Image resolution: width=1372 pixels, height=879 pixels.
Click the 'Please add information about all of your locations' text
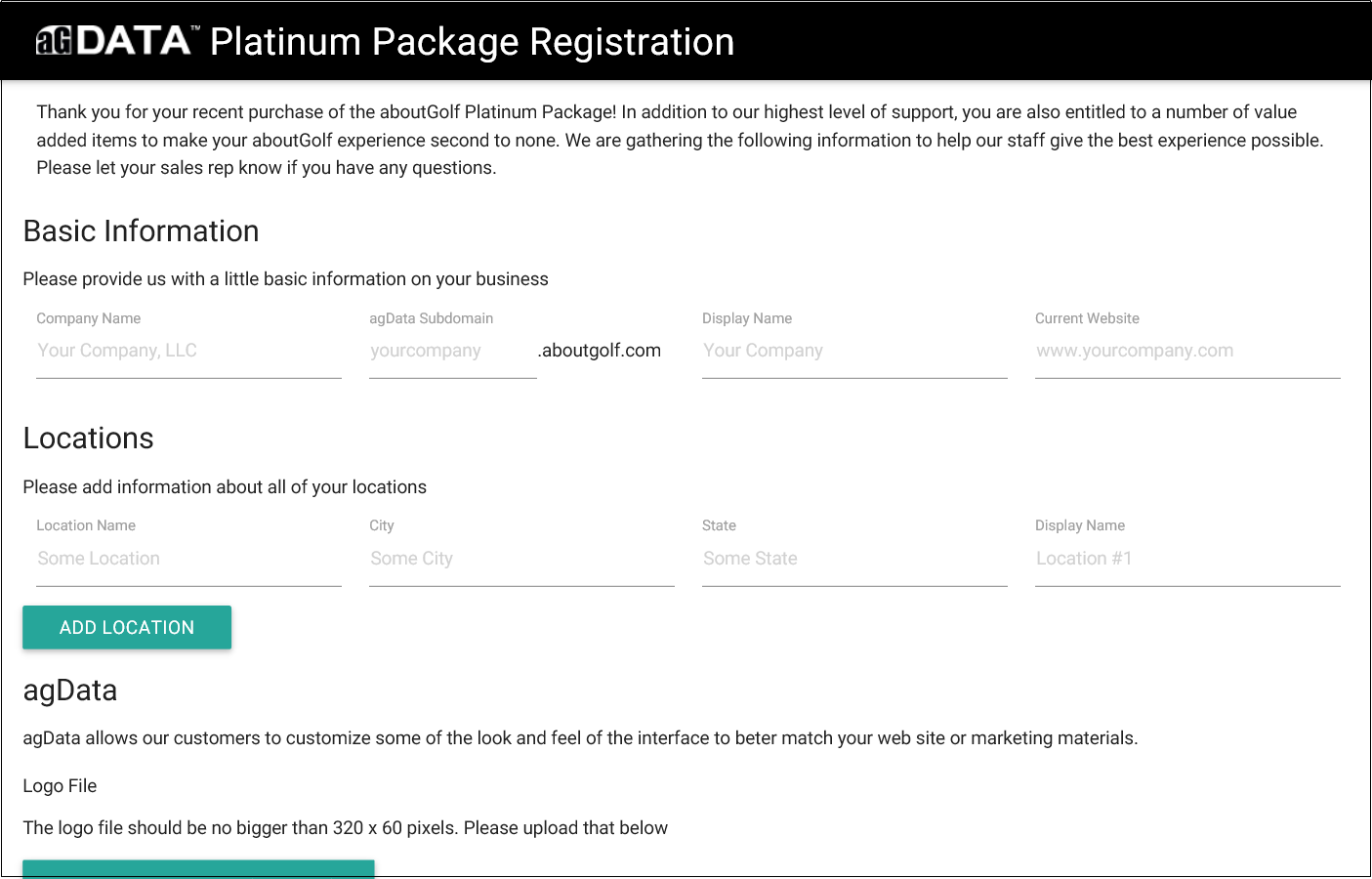(225, 487)
